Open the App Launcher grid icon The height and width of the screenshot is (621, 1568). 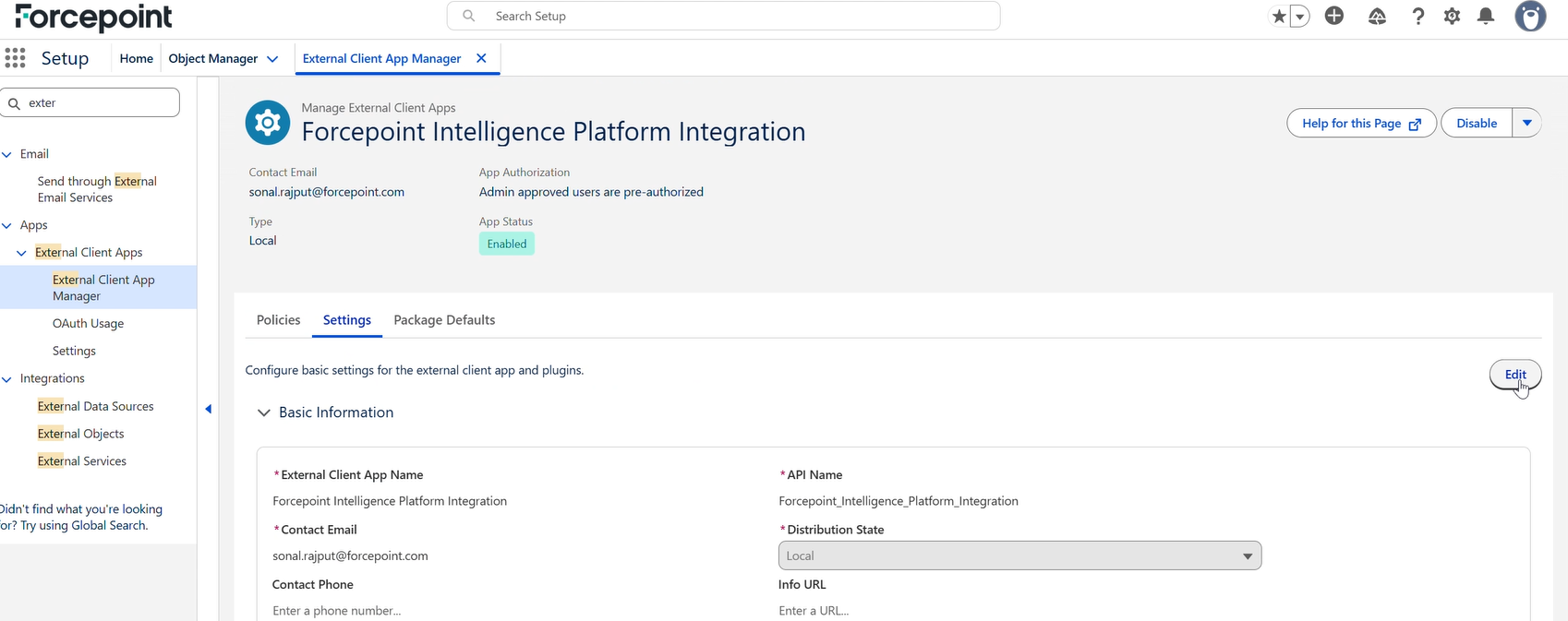[x=15, y=58]
